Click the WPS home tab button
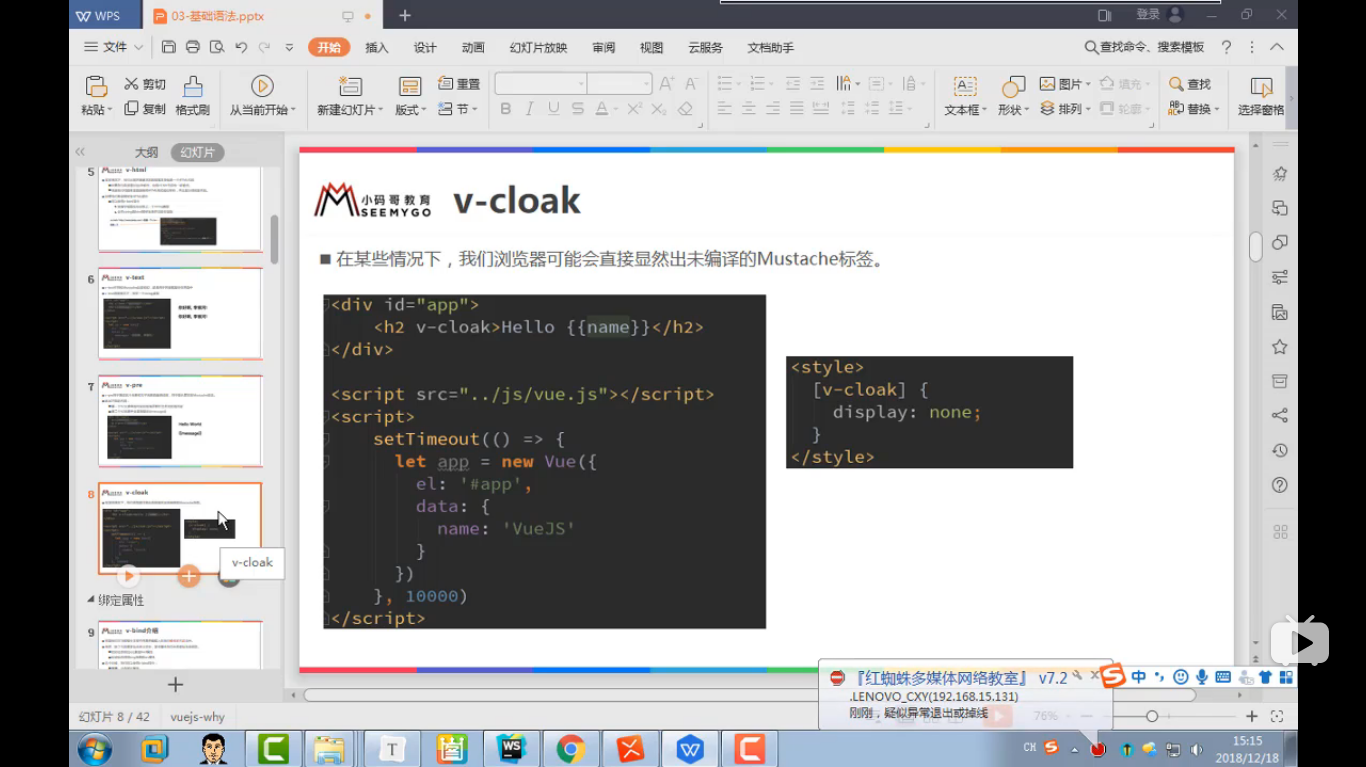The height and width of the screenshot is (767, 1366). (x=105, y=15)
